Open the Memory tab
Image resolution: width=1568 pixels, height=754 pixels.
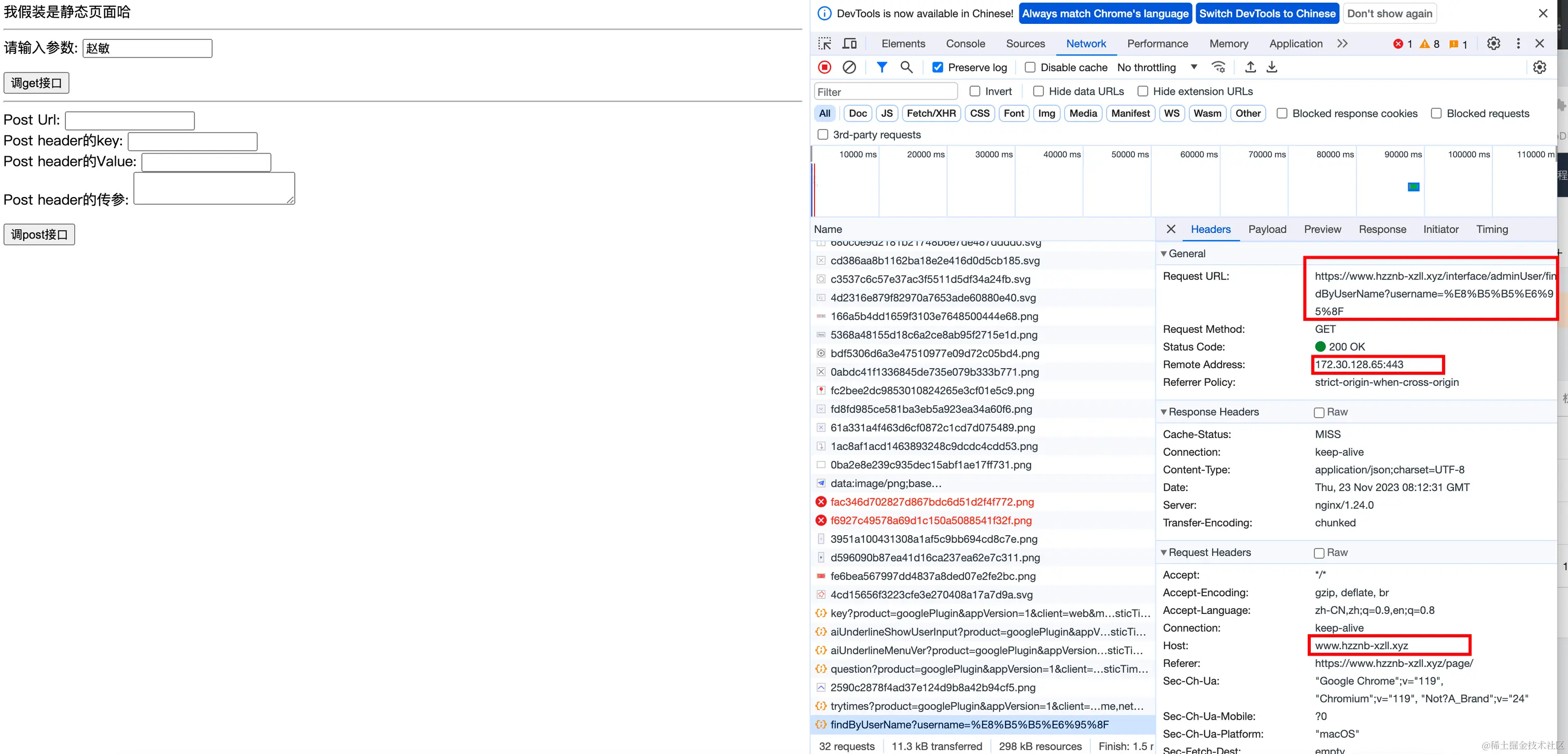[1228, 44]
